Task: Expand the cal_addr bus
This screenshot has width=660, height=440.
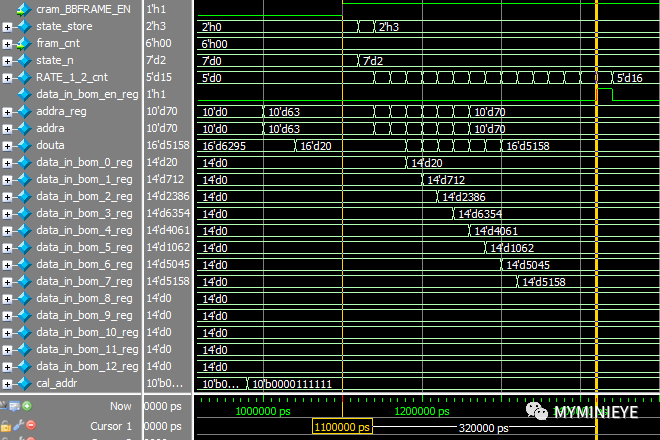Action: [7, 384]
